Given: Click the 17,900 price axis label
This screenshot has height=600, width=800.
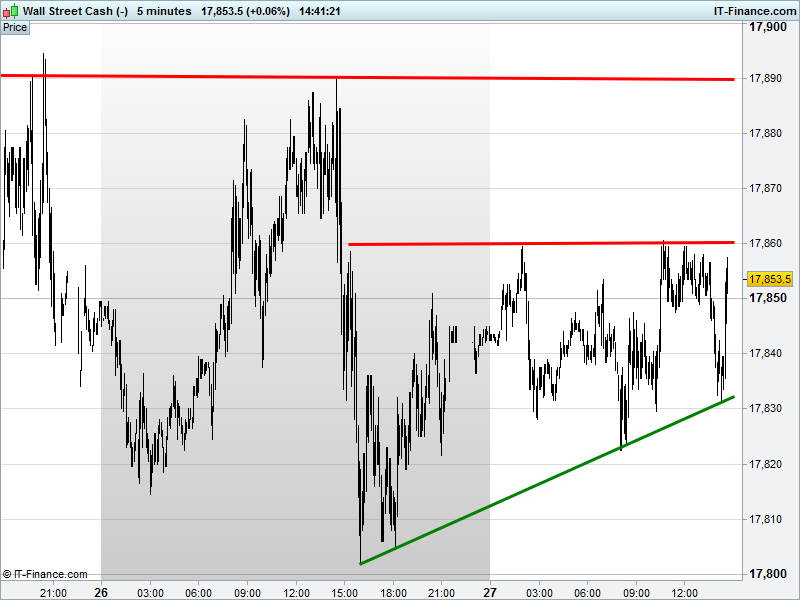Looking at the screenshot, I should (767, 27).
